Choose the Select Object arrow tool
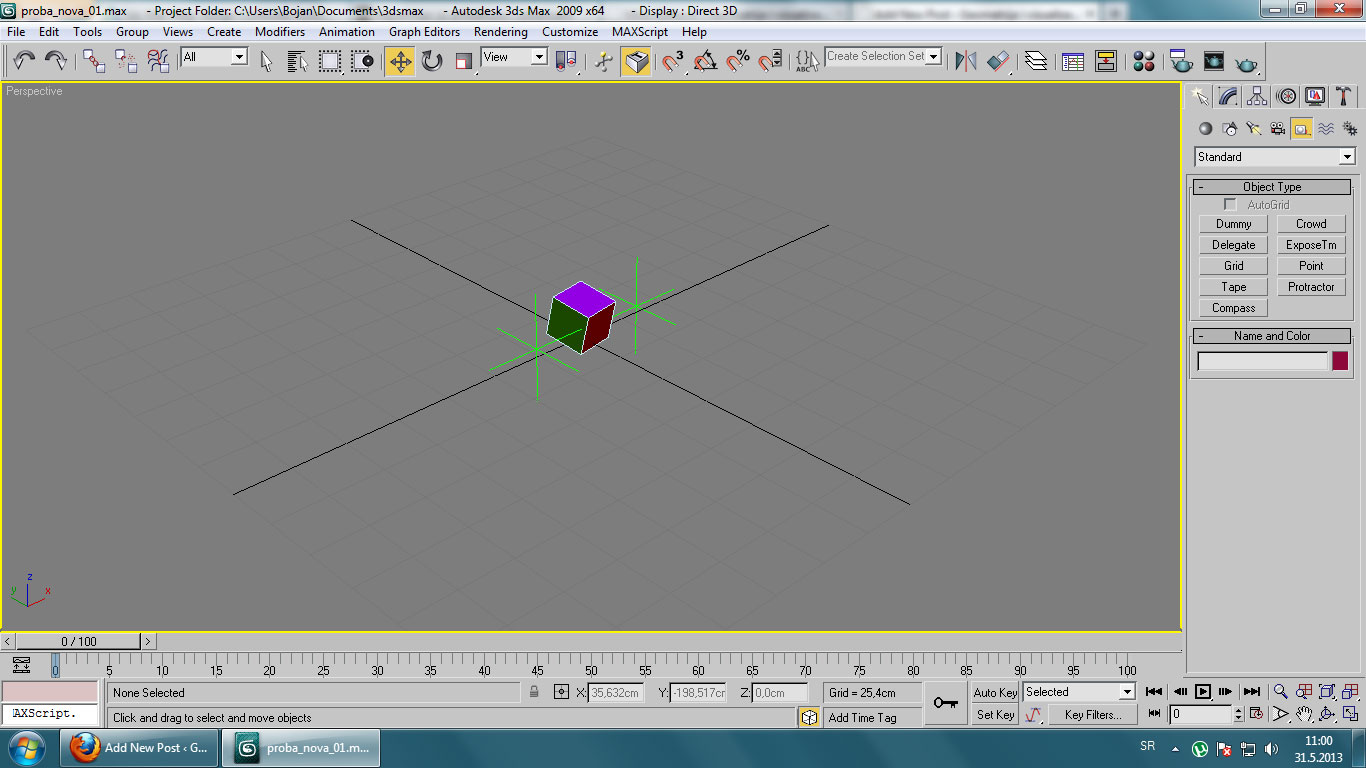The height and width of the screenshot is (768, 1366). coord(266,61)
